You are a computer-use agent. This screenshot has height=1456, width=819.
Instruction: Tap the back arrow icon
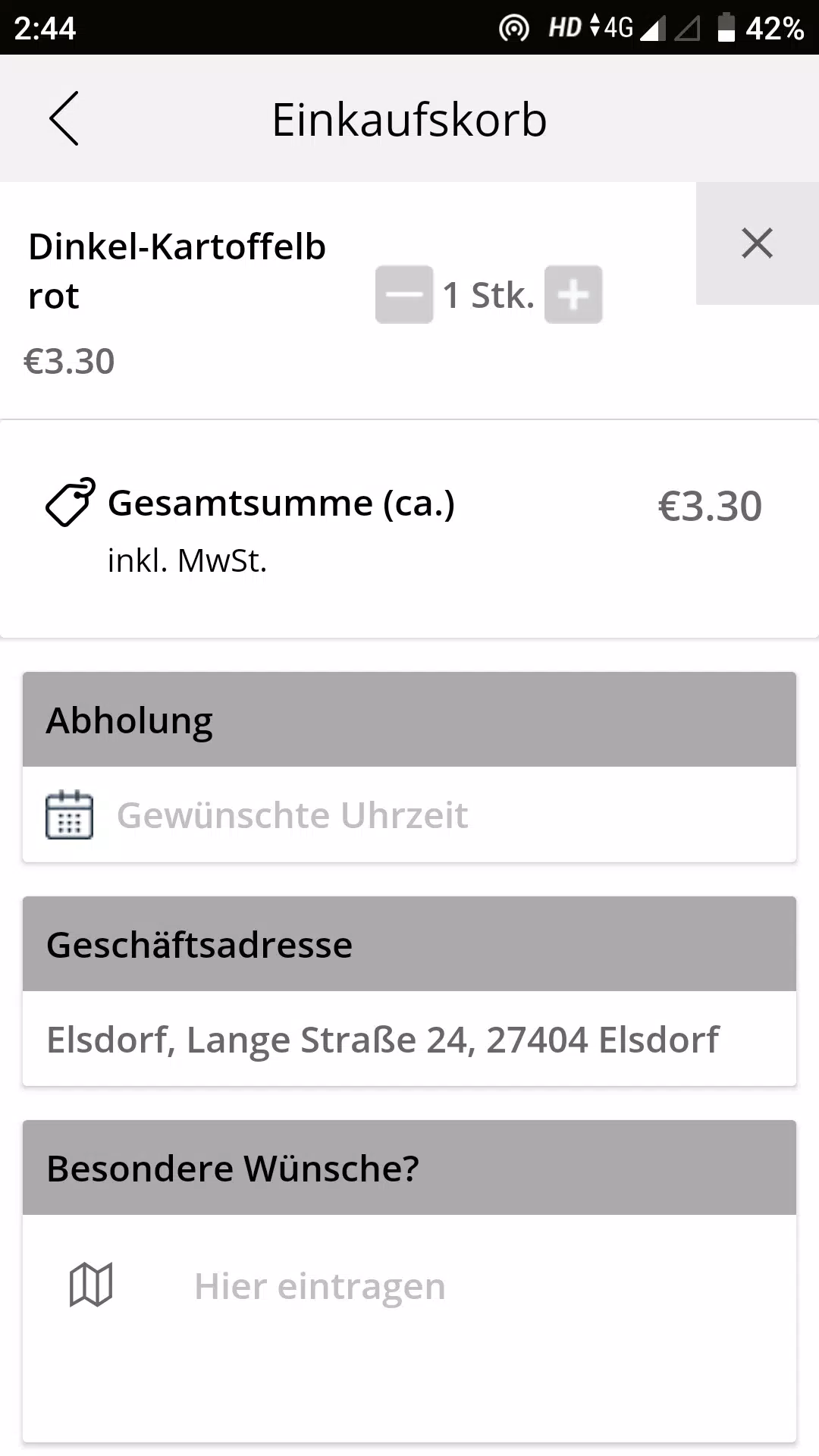coord(64,118)
